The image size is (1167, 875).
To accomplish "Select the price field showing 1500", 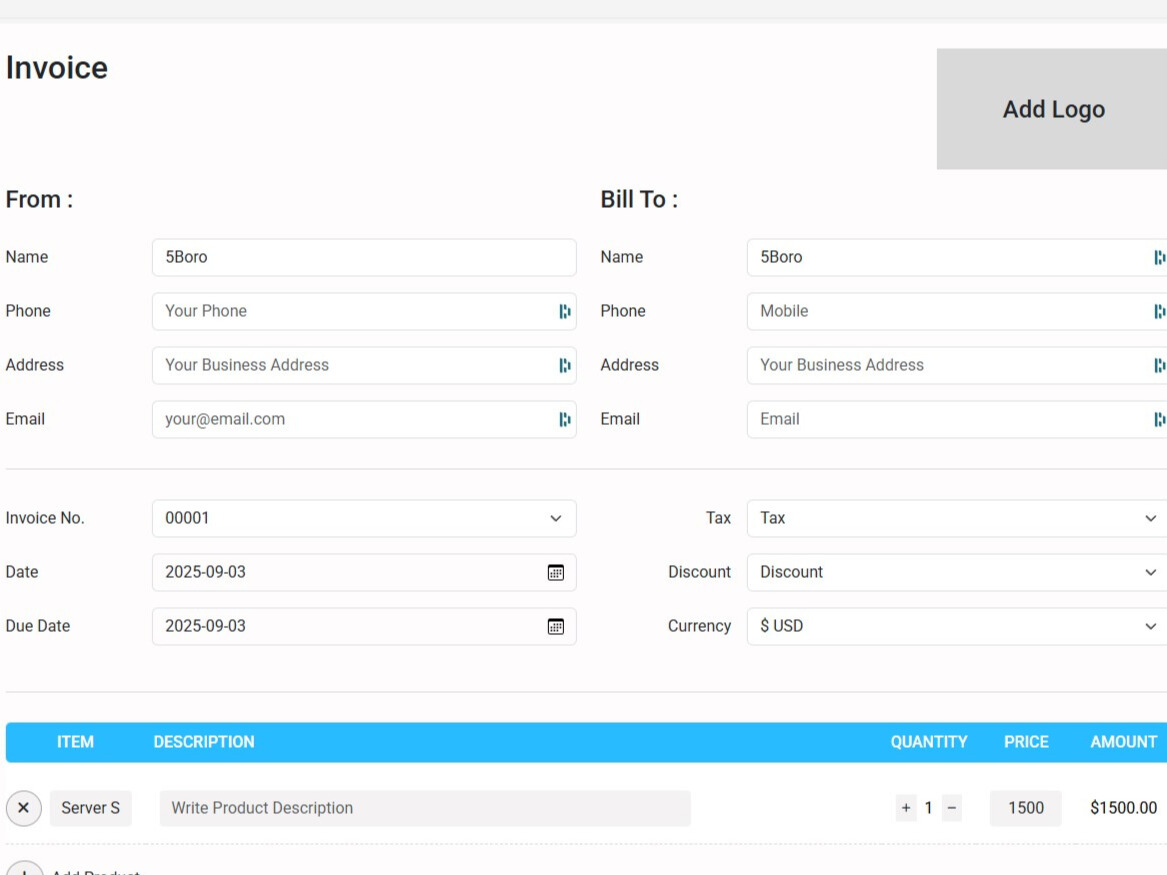I will tap(1025, 808).
